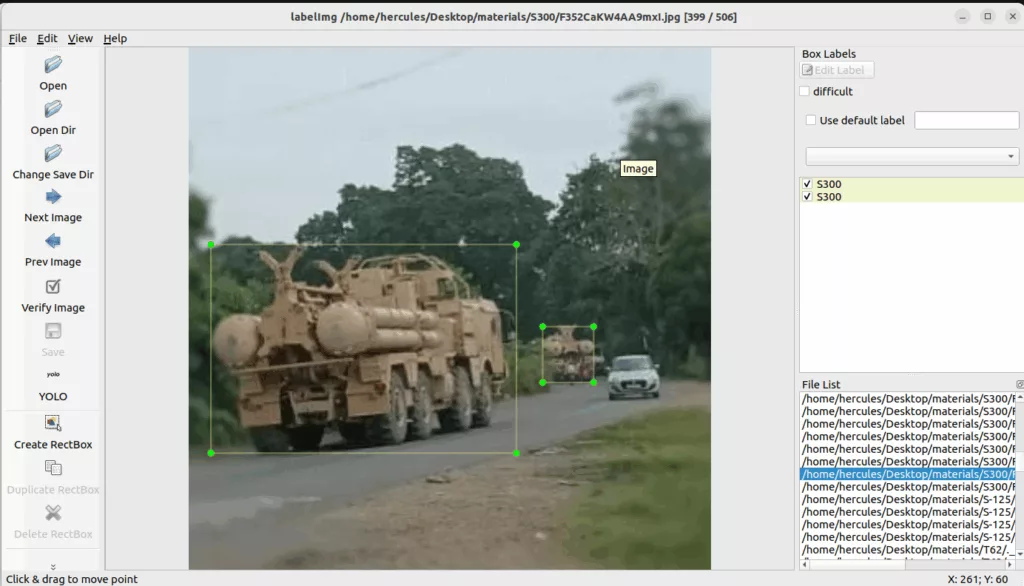Screen dimensions: 1024x586
Task: Enable the Use default label checkbox
Action: [x=811, y=120]
